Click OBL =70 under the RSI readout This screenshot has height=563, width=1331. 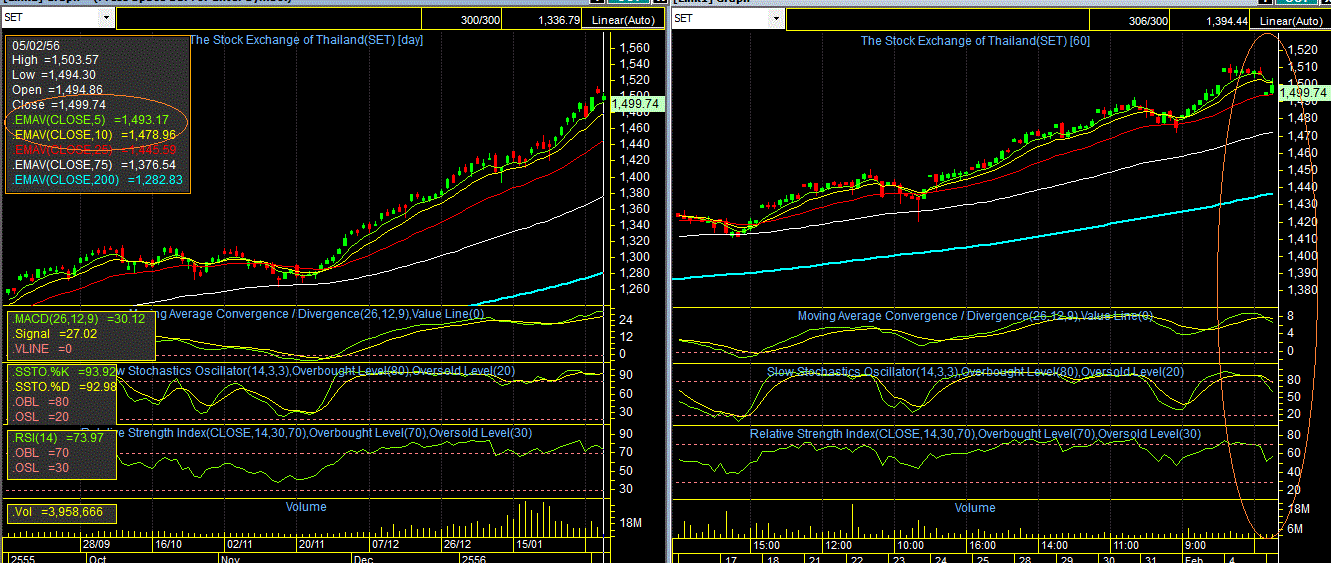point(39,453)
